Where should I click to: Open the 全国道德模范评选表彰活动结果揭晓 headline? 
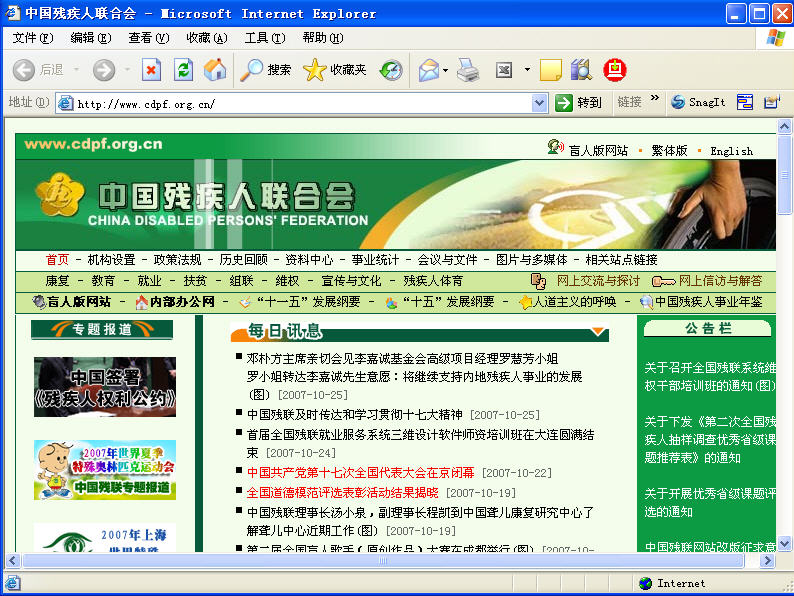click(x=342, y=493)
